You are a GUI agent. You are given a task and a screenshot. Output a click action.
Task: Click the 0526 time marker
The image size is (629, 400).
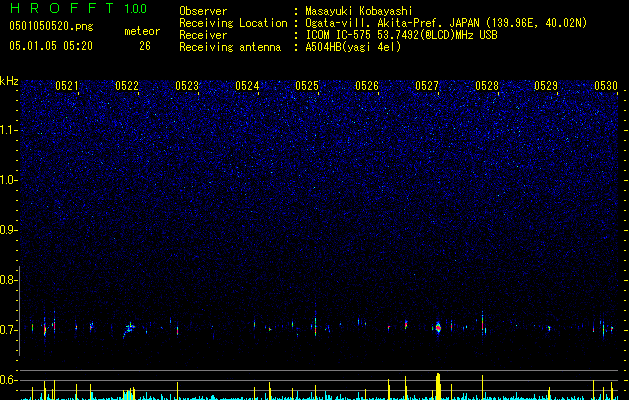coord(367,85)
